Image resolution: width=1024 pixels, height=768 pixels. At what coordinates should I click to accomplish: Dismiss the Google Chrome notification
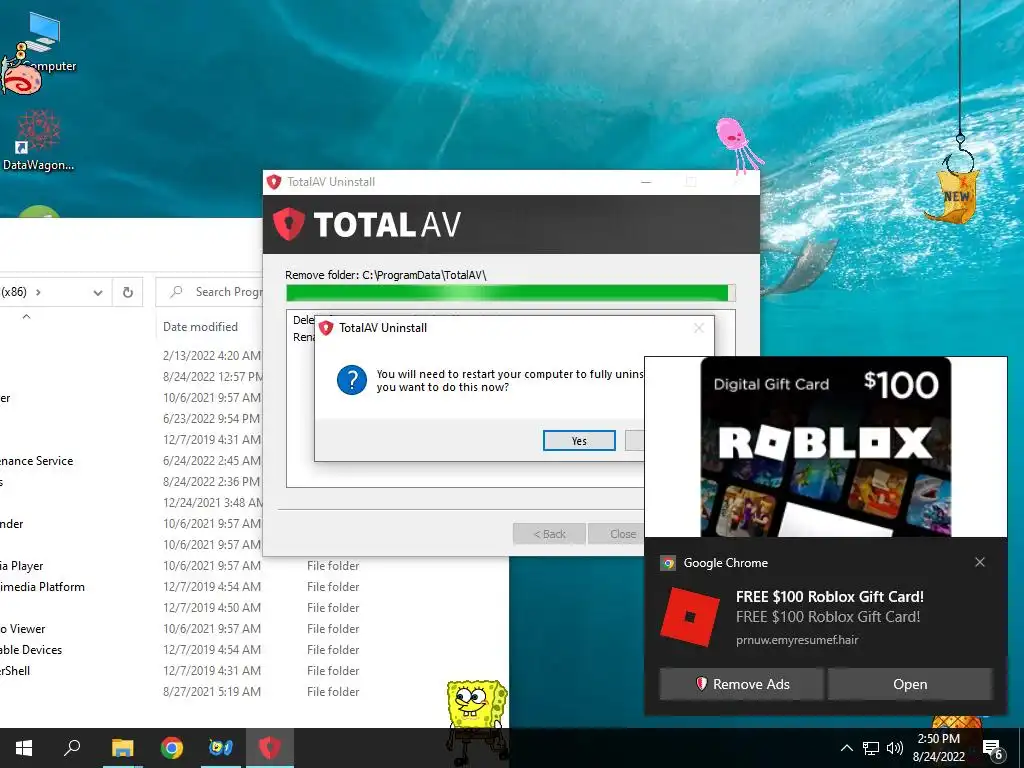tap(980, 562)
